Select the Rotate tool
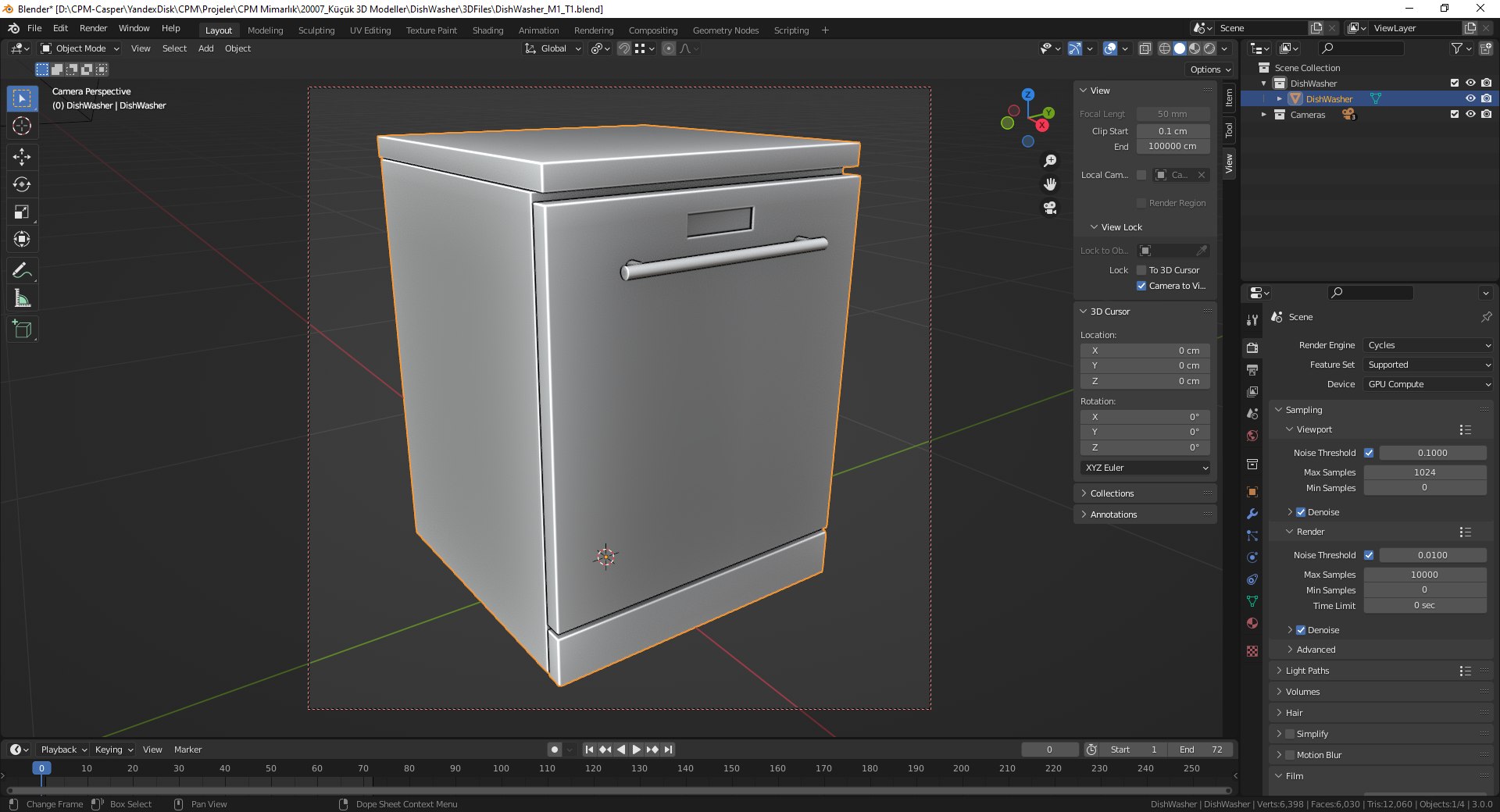Screen dimensions: 1500x812 [x=22, y=184]
